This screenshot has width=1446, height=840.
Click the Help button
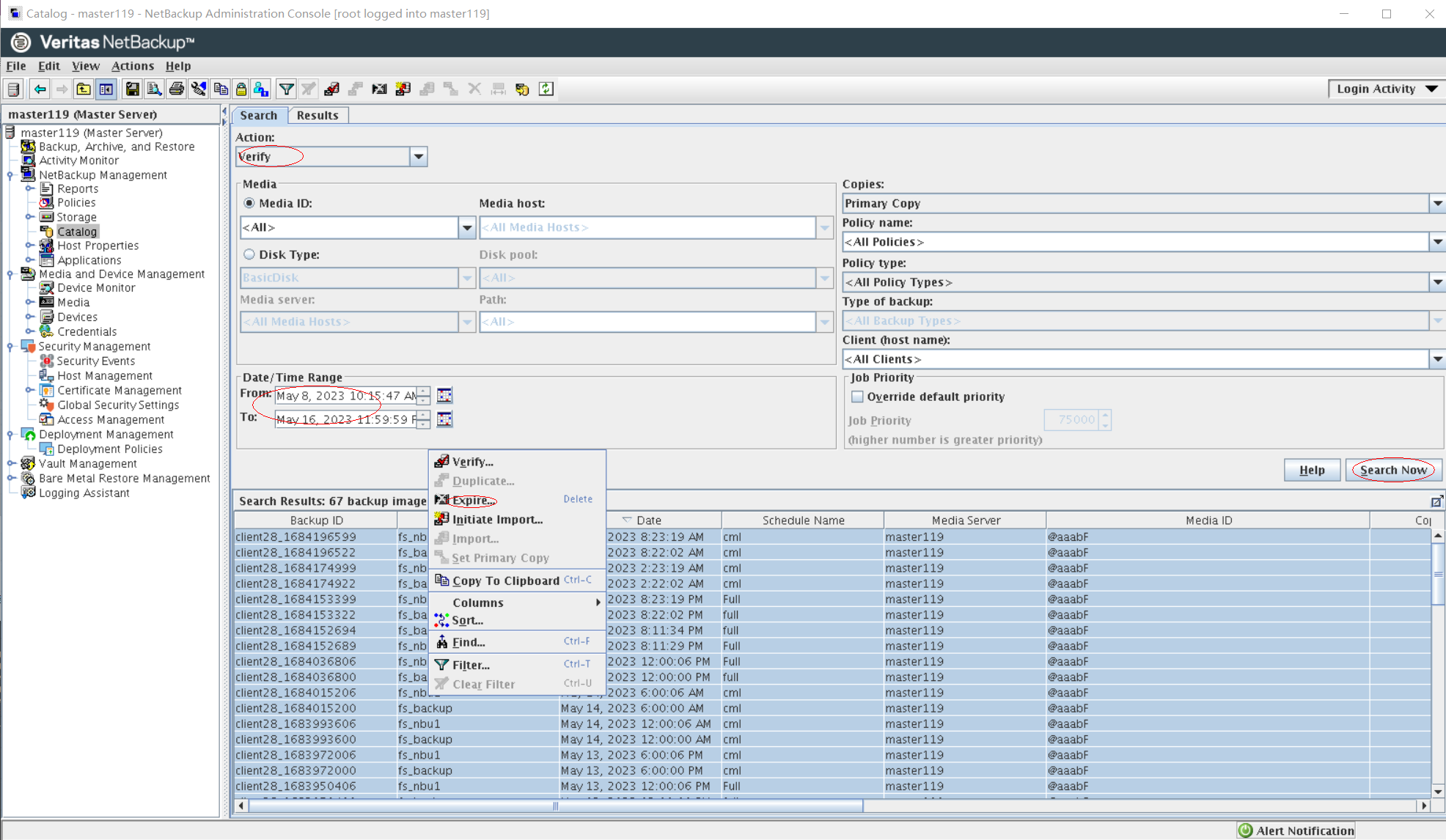(x=1312, y=470)
